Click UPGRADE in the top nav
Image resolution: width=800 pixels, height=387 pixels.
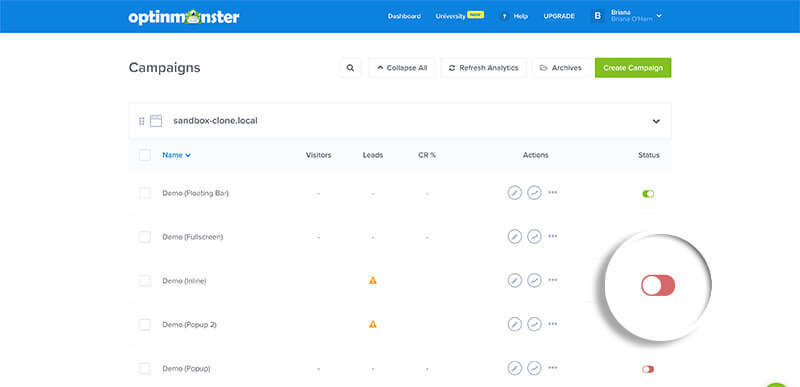559,16
